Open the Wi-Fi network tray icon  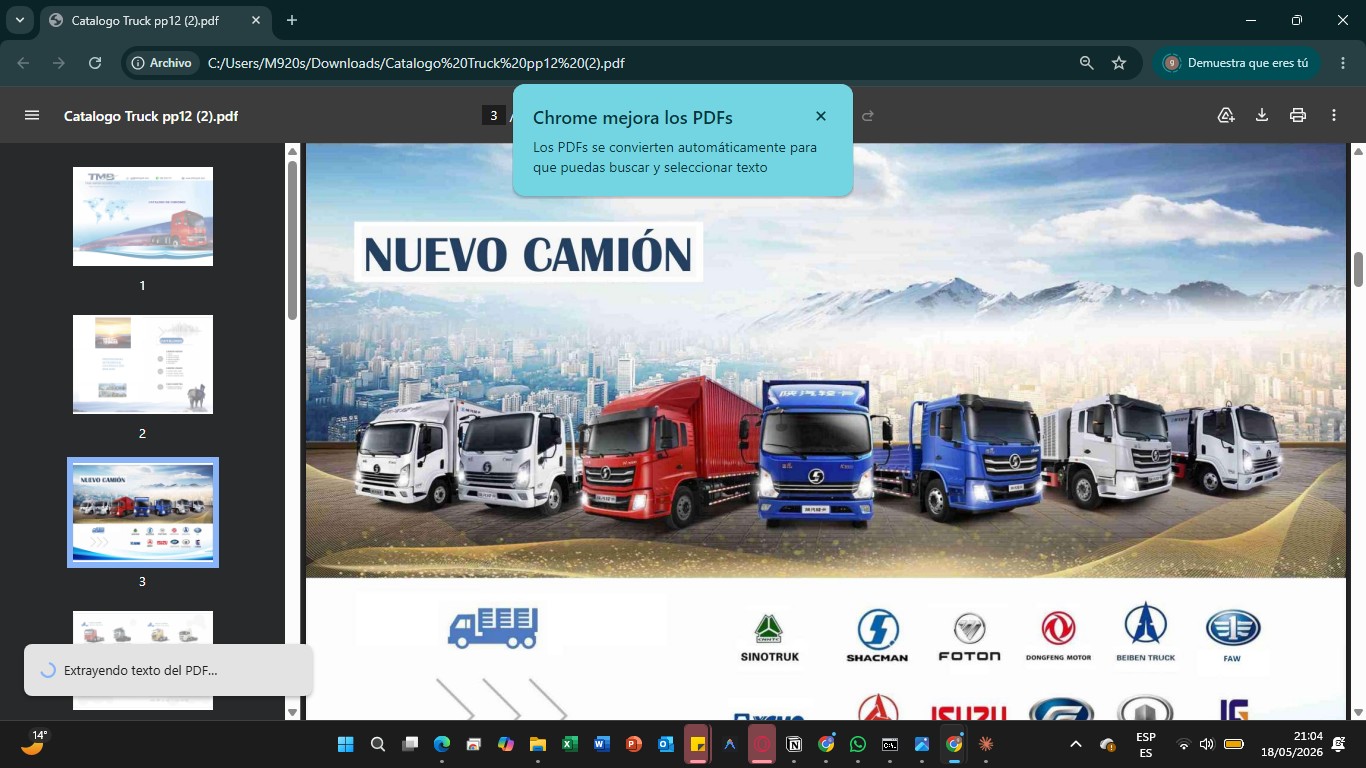tap(1184, 744)
